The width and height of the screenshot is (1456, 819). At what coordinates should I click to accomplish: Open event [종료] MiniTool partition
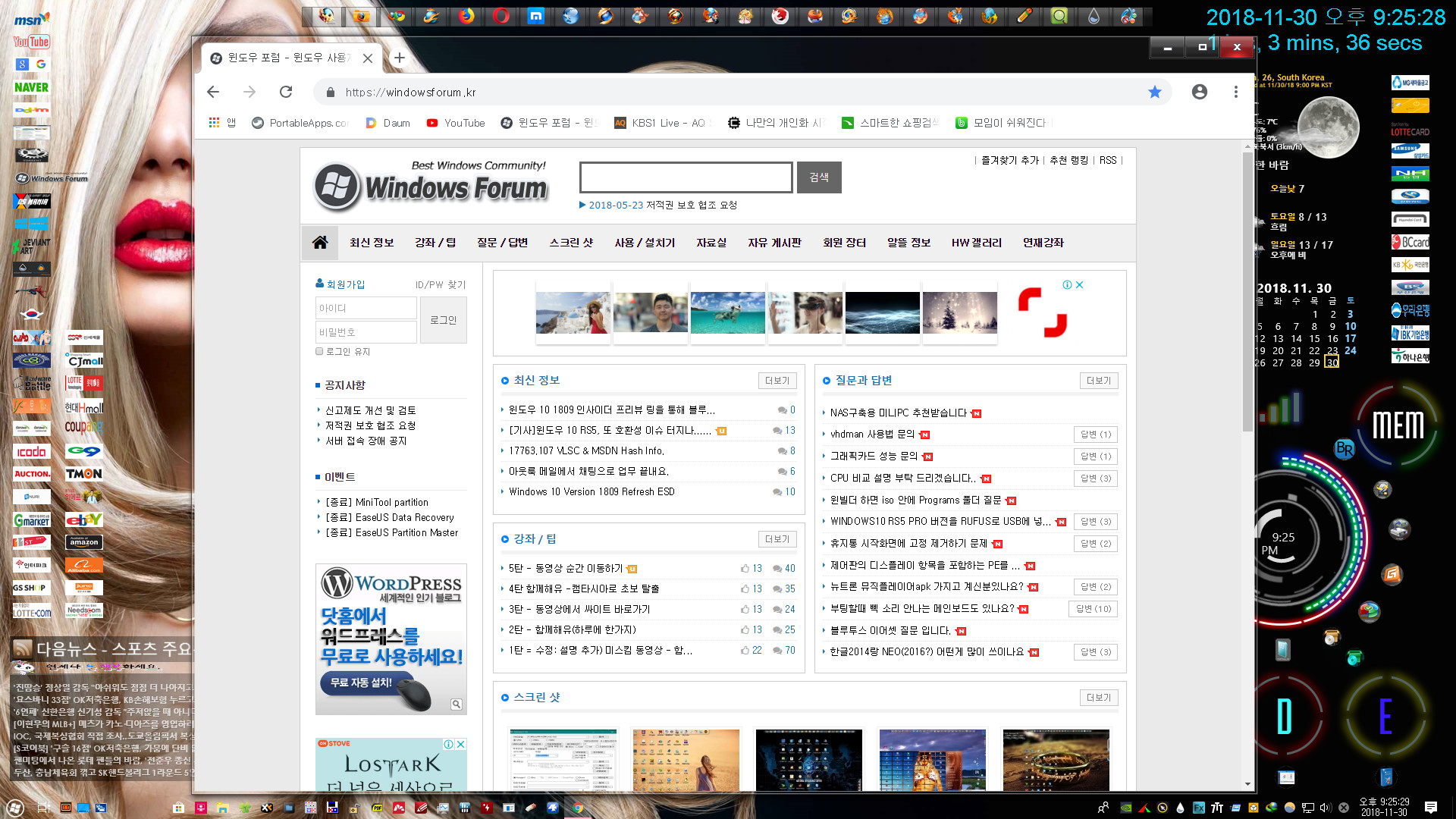pyautogui.click(x=377, y=502)
